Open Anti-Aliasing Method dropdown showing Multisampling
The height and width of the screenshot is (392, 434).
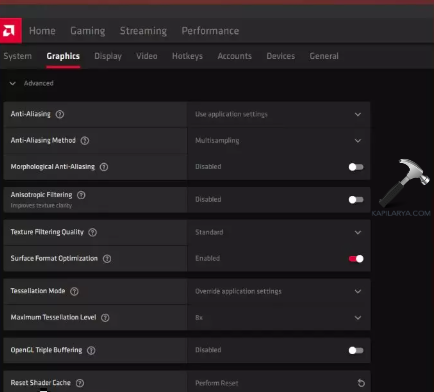279,141
